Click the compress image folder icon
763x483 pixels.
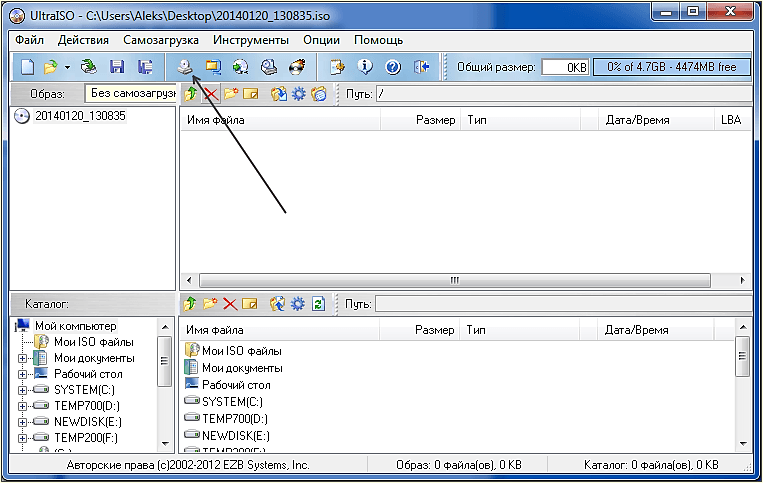[x=213, y=67]
